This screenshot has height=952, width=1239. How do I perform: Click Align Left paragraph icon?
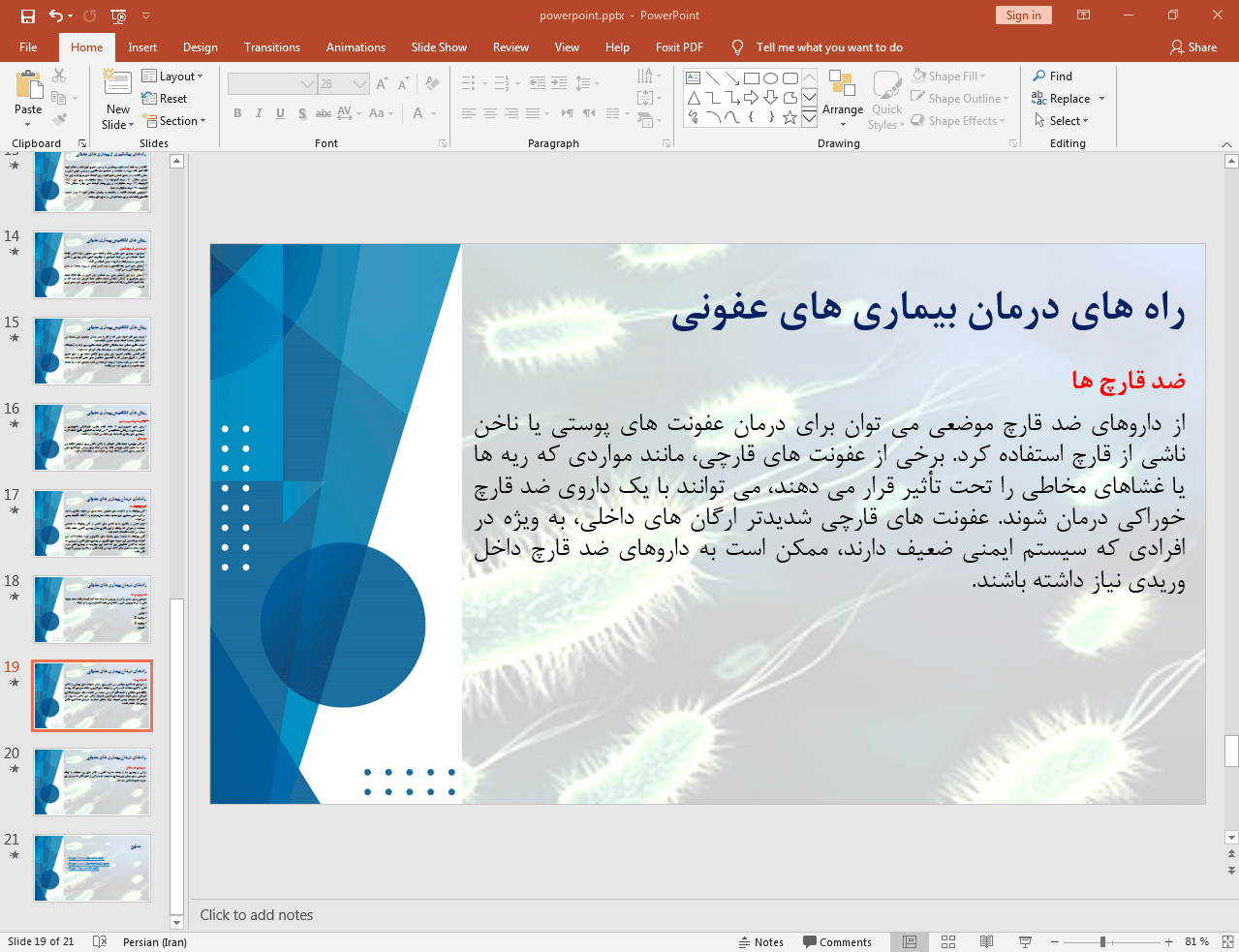(x=468, y=113)
